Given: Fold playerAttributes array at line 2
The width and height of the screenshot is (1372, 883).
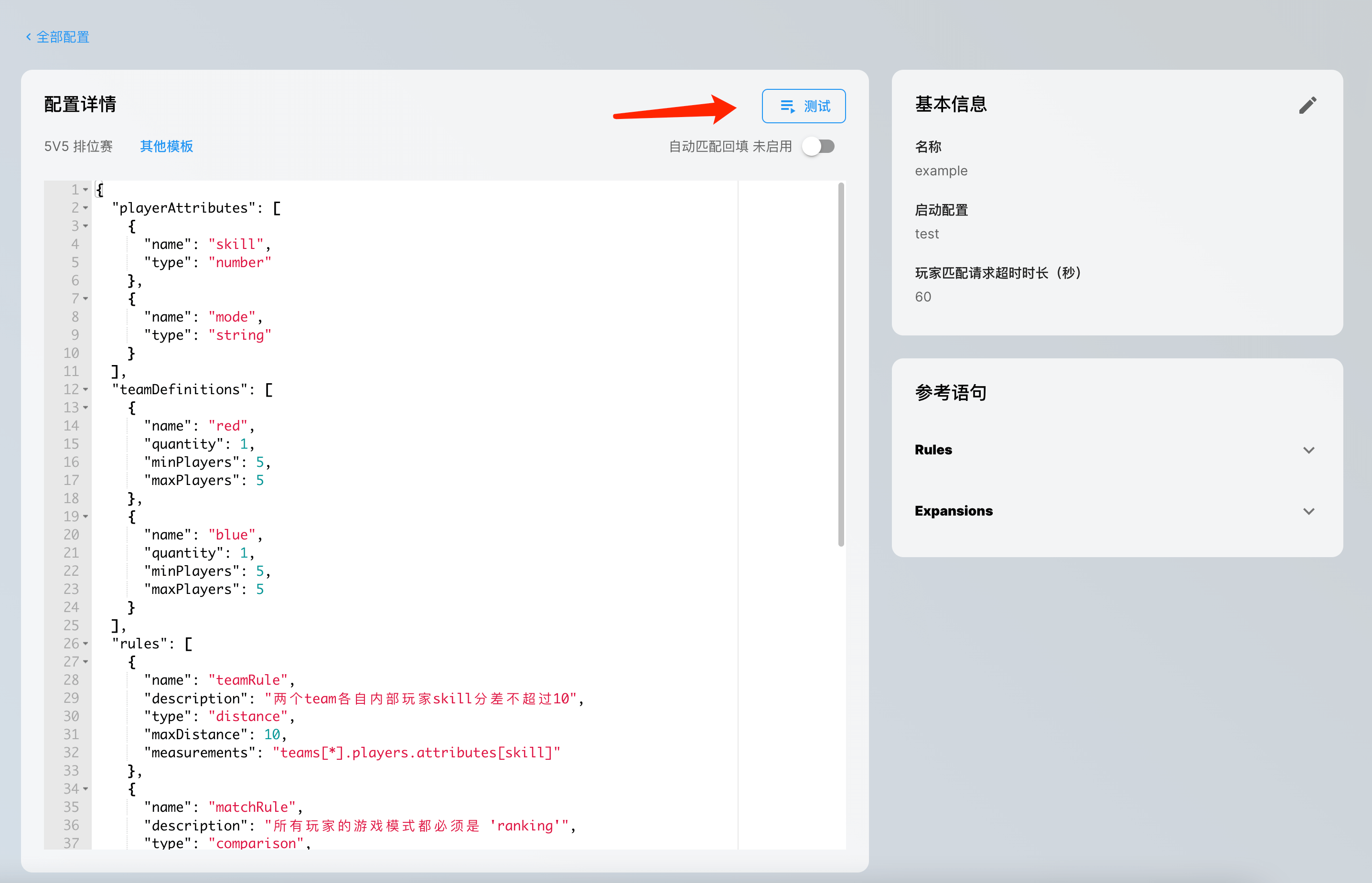Looking at the screenshot, I should tap(86, 208).
